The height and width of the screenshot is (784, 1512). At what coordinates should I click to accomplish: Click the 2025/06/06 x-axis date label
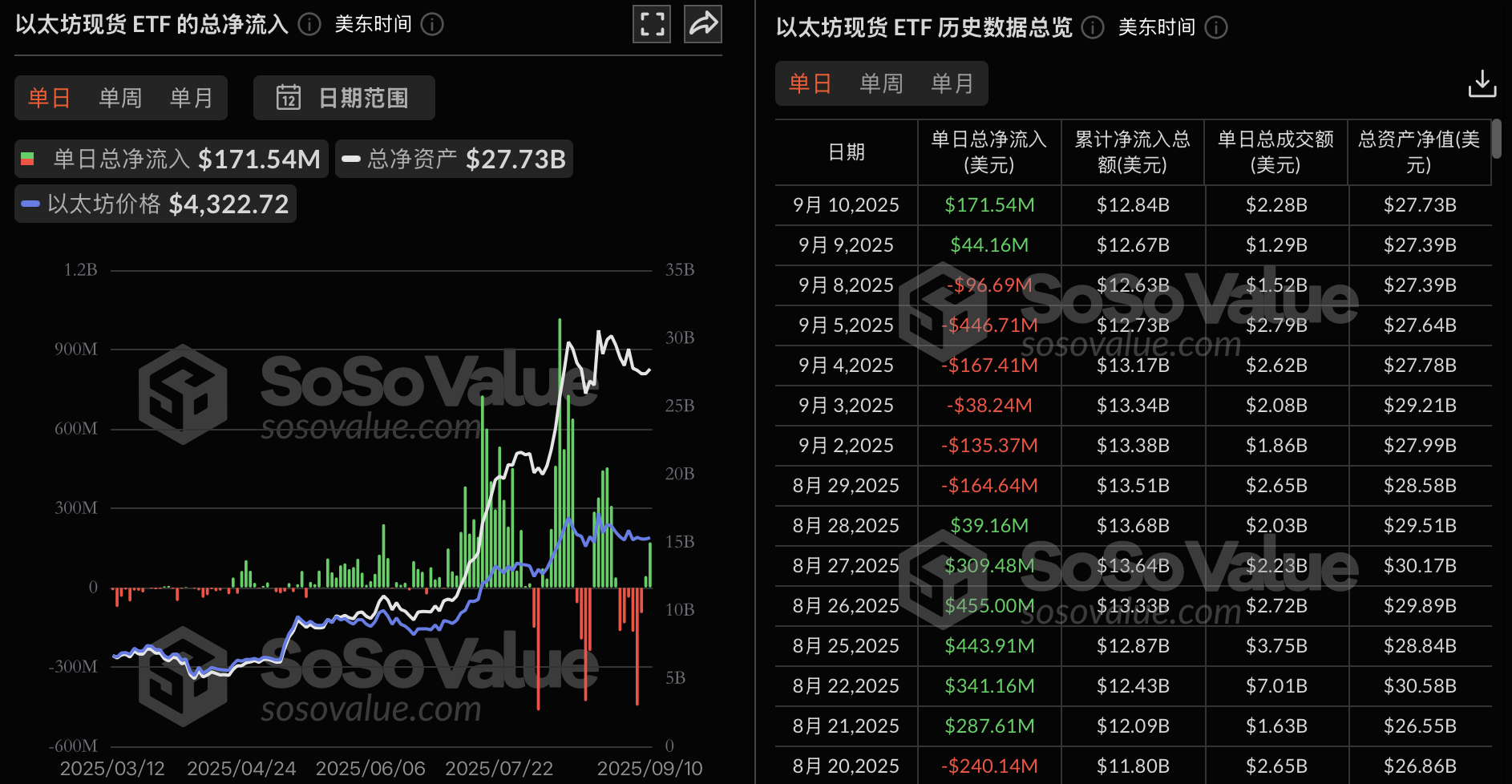click(370, 768)
